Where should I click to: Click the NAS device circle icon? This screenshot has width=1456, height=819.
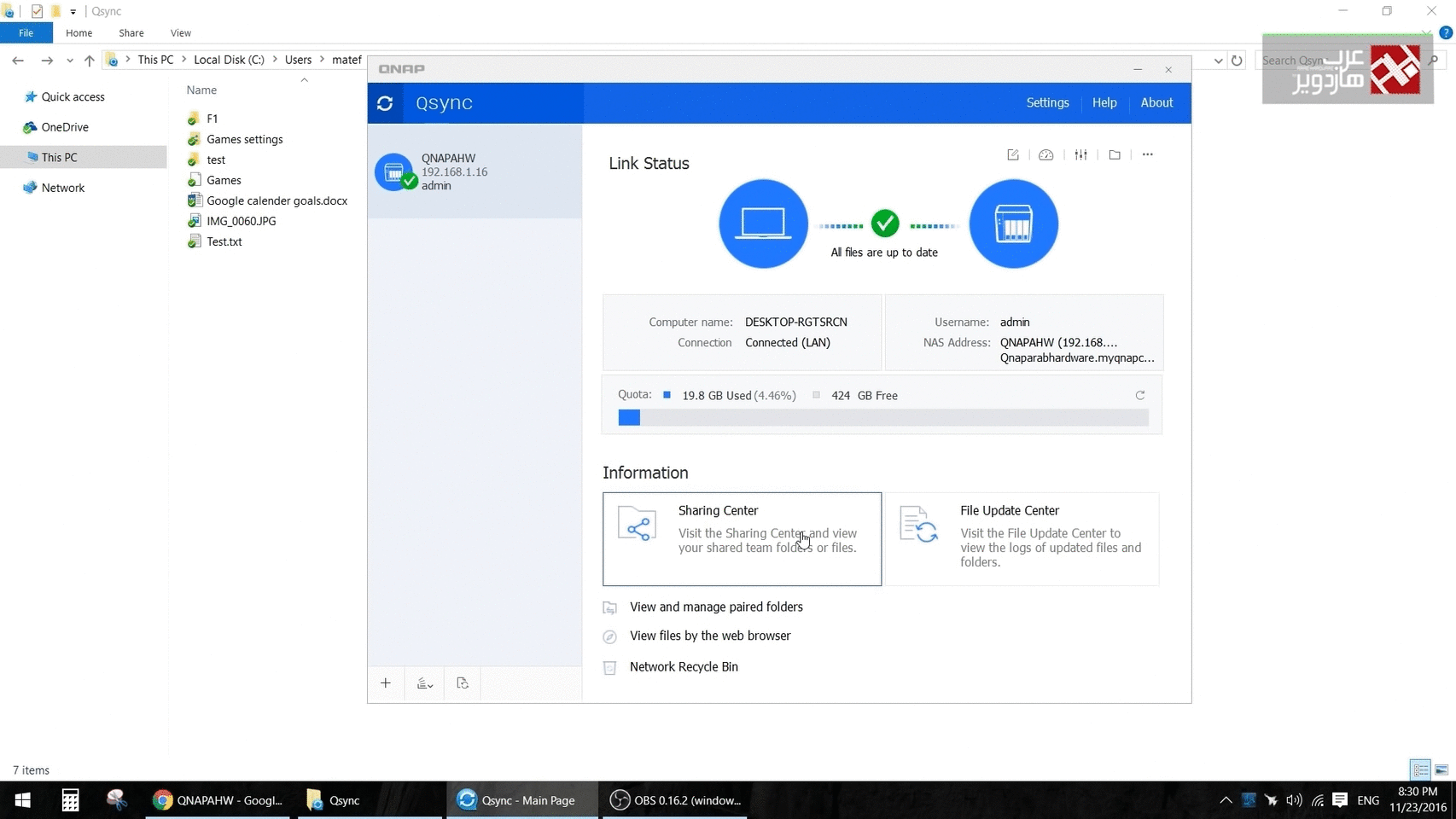pos(1014,224)
